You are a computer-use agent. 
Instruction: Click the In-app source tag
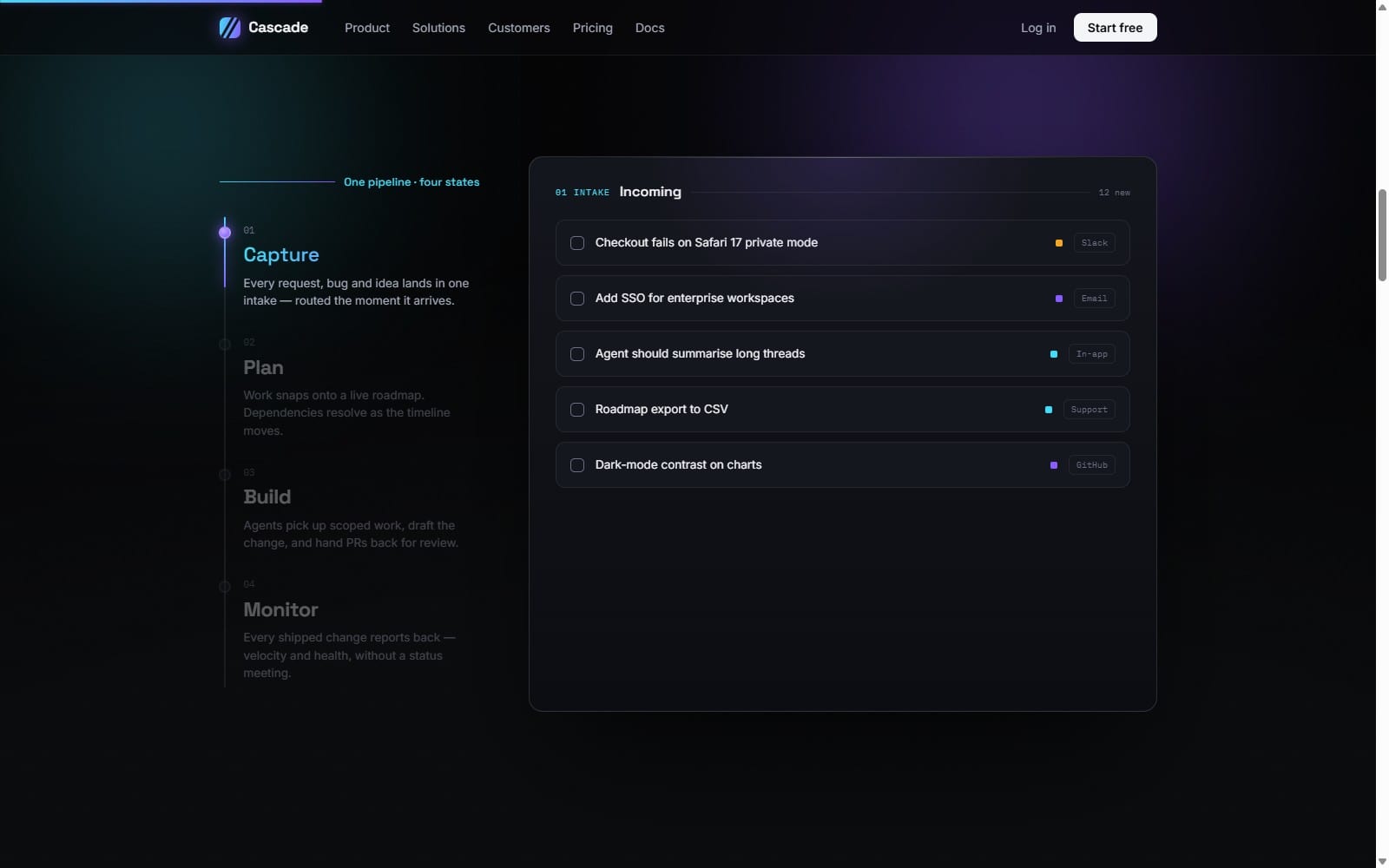pos(1091,354)
